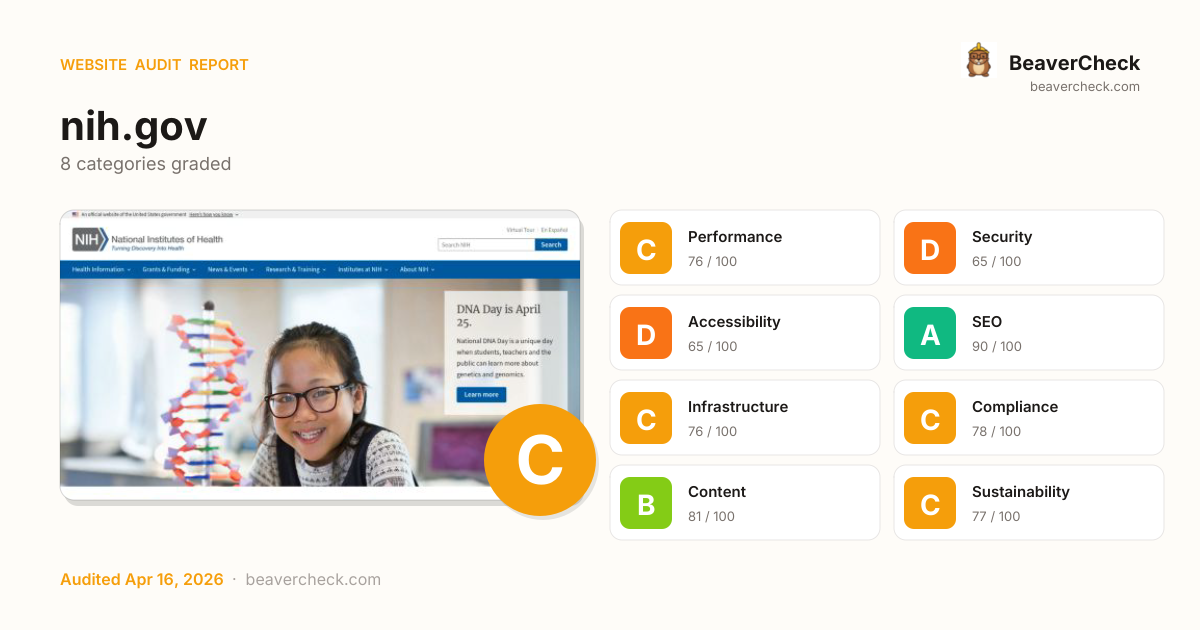Click the nih.gov website screenshot thumbnail
Image resolution: width=1200 pixels, height=630 pixels.
click(x=320, y=355)
